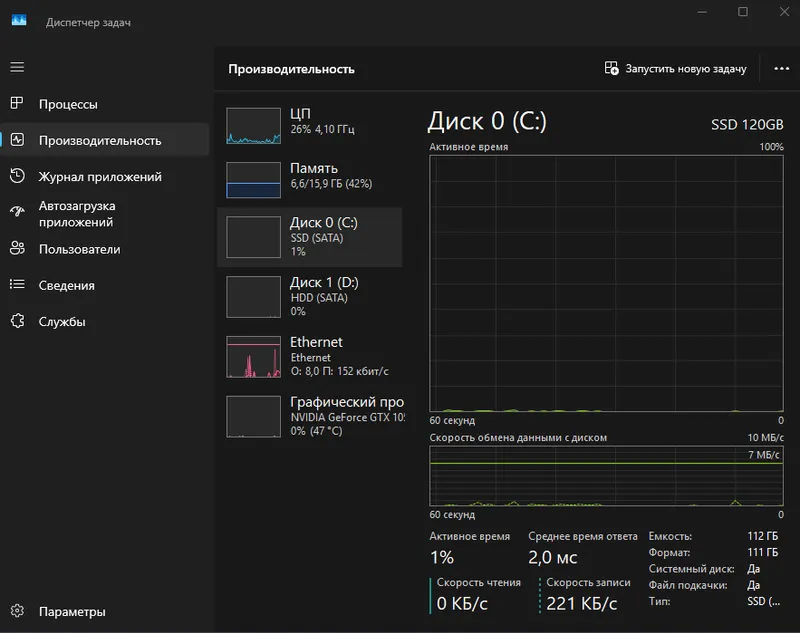Click the disk transfer rate graph
The width and height of the screenshot is (800, 633).
pos(606,476)
